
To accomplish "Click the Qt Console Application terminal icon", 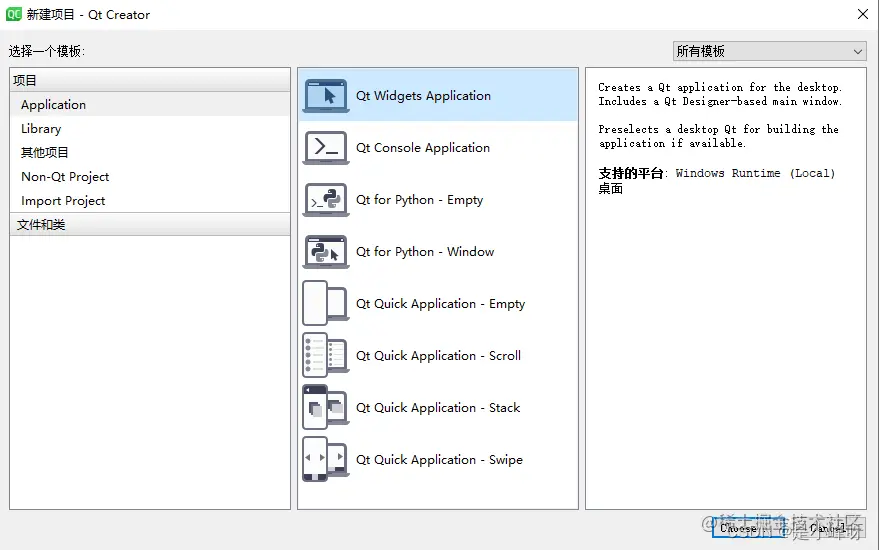I will click(x=326, y=148).
